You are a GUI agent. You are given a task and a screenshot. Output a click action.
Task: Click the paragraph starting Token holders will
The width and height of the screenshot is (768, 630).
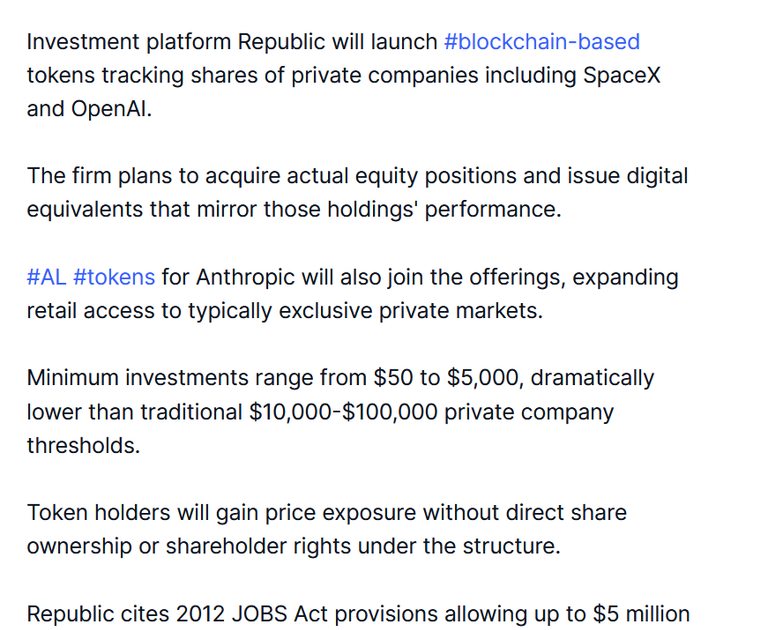(x=327, y=530)
